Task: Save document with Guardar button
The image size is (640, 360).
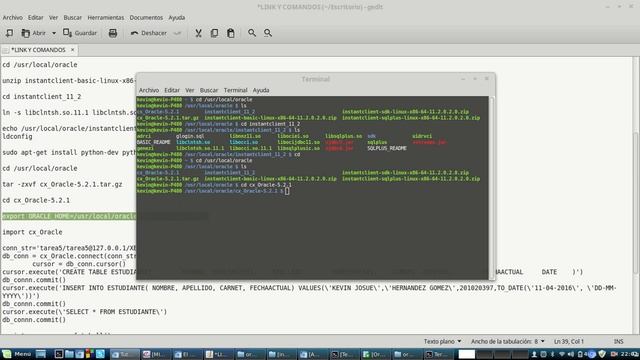Action: pos(80,33)
